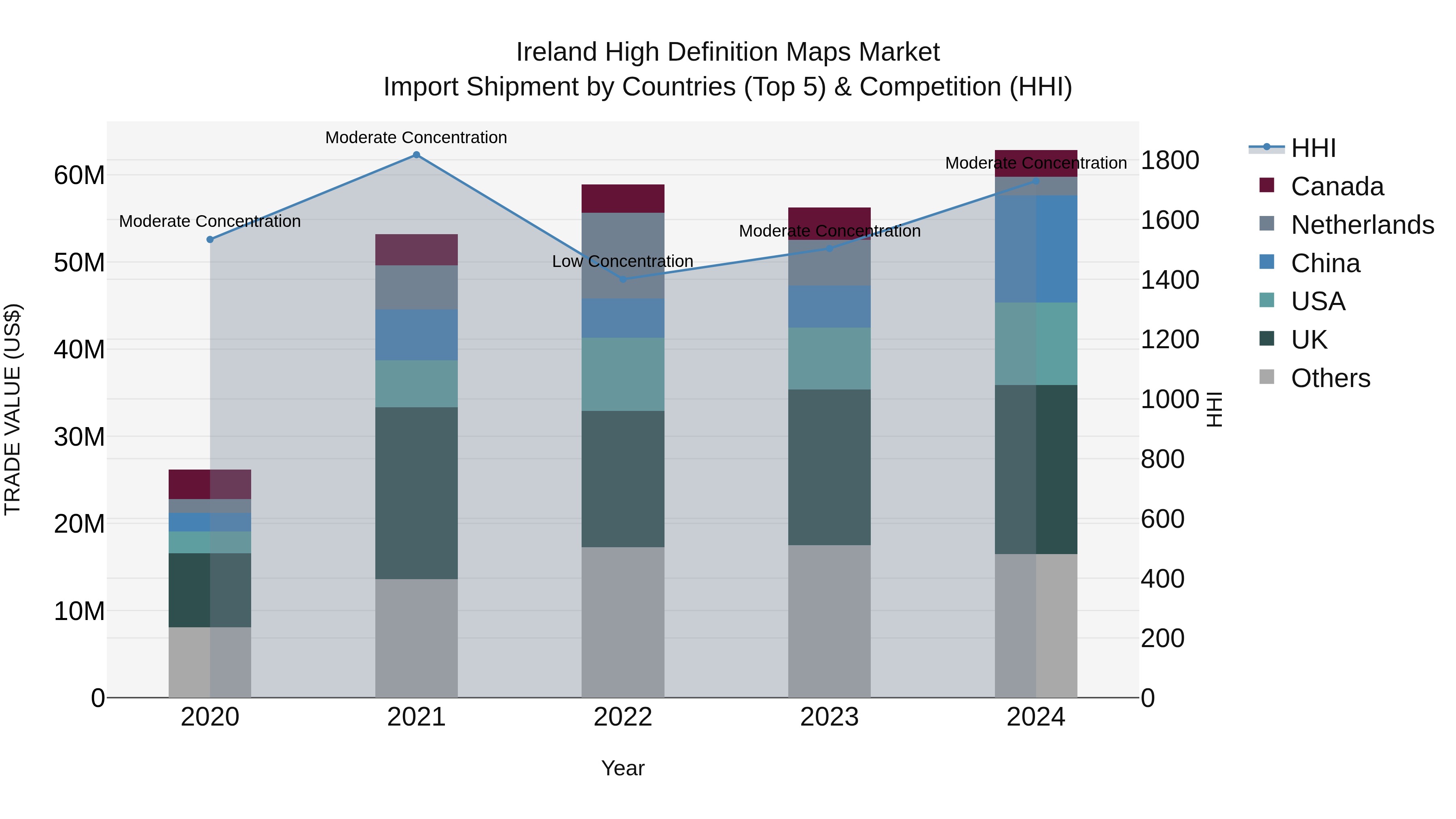Click the UK bar segment for 2021
Screen dimensions: 1456x819
[417, 493]
